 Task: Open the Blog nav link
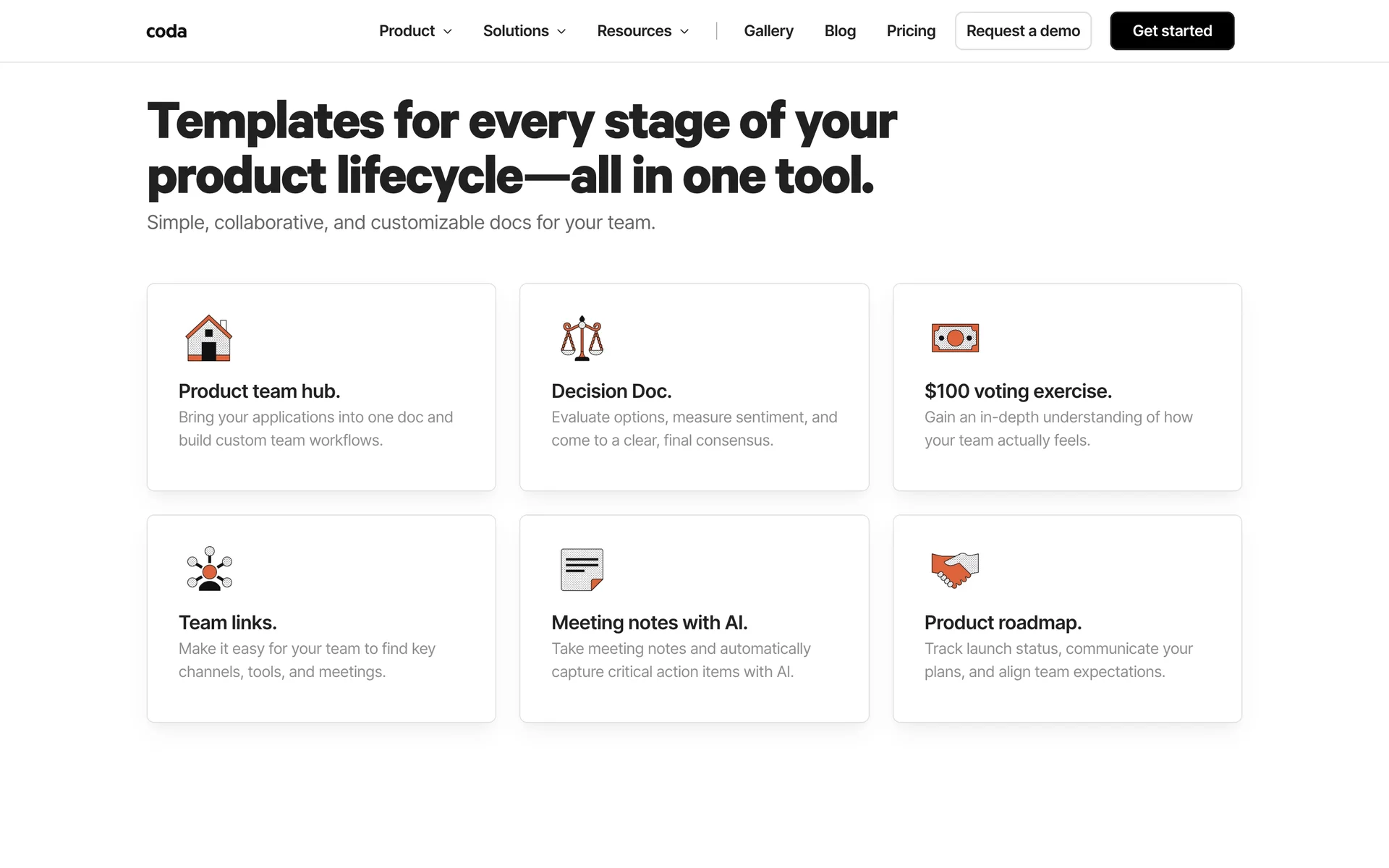click(x=840, y=31)
